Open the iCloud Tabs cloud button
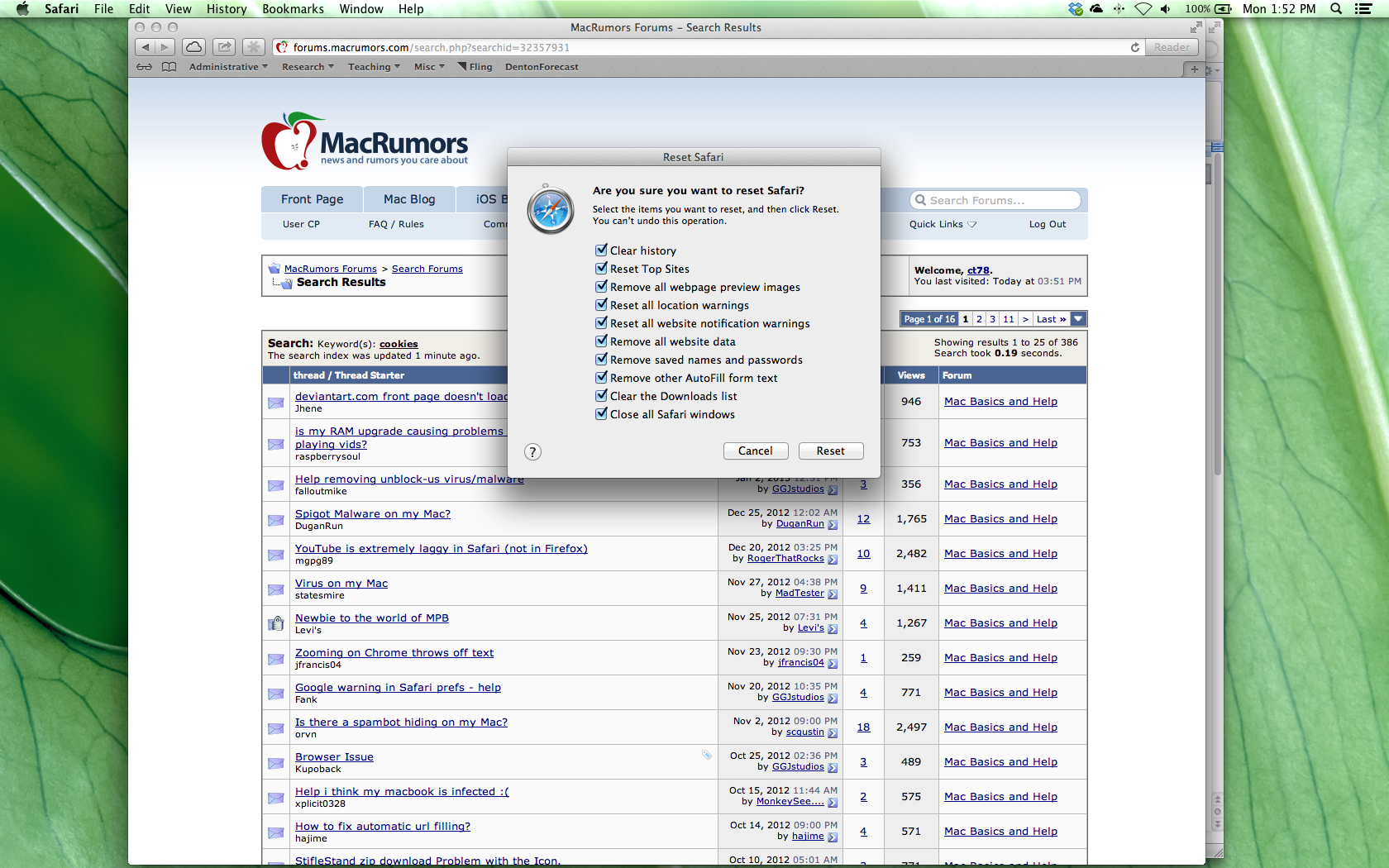Viewport: 1389px width, 868px height. [x=194, y=47]
